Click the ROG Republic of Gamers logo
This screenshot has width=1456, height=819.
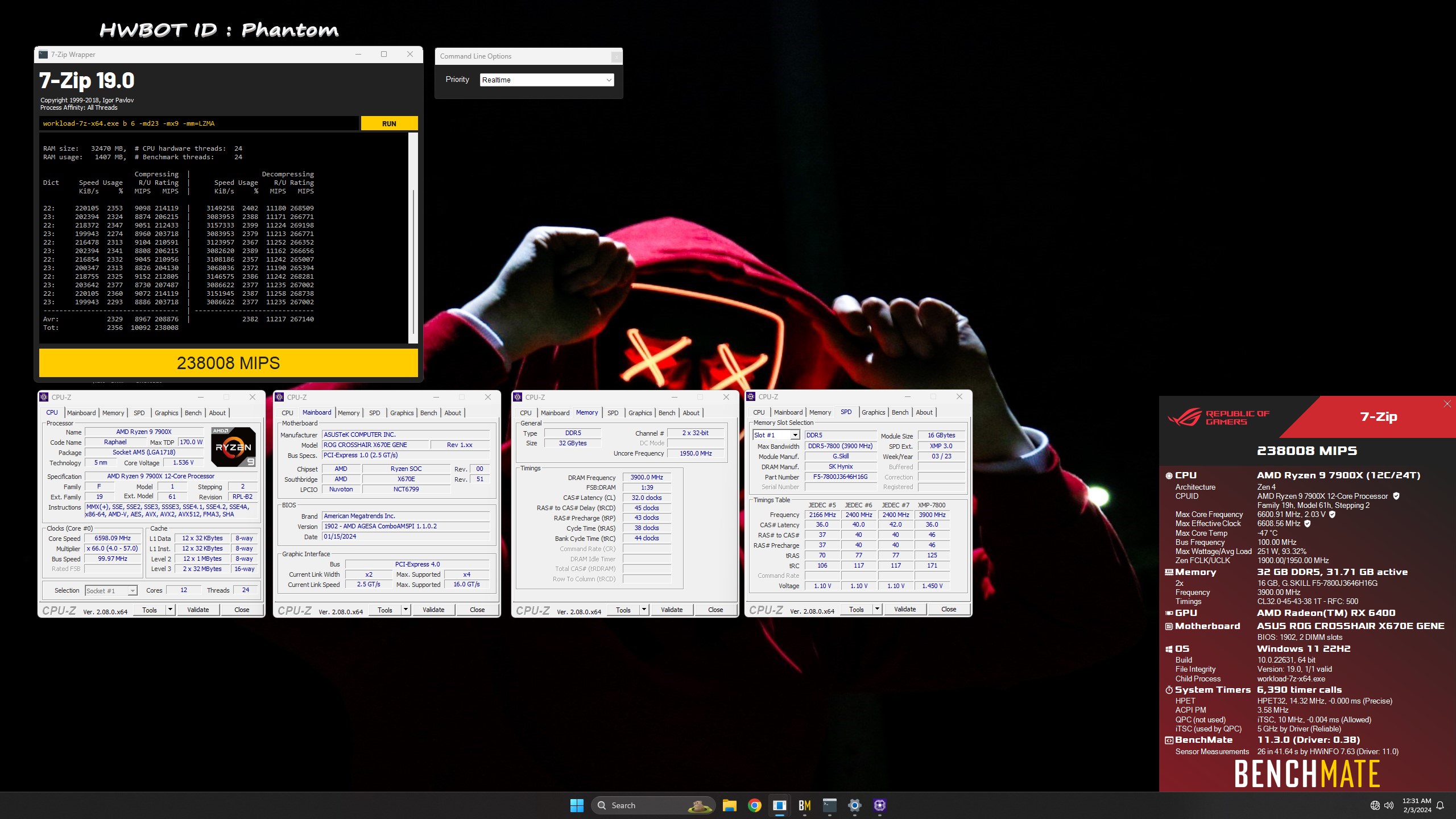coord(1218,417)
